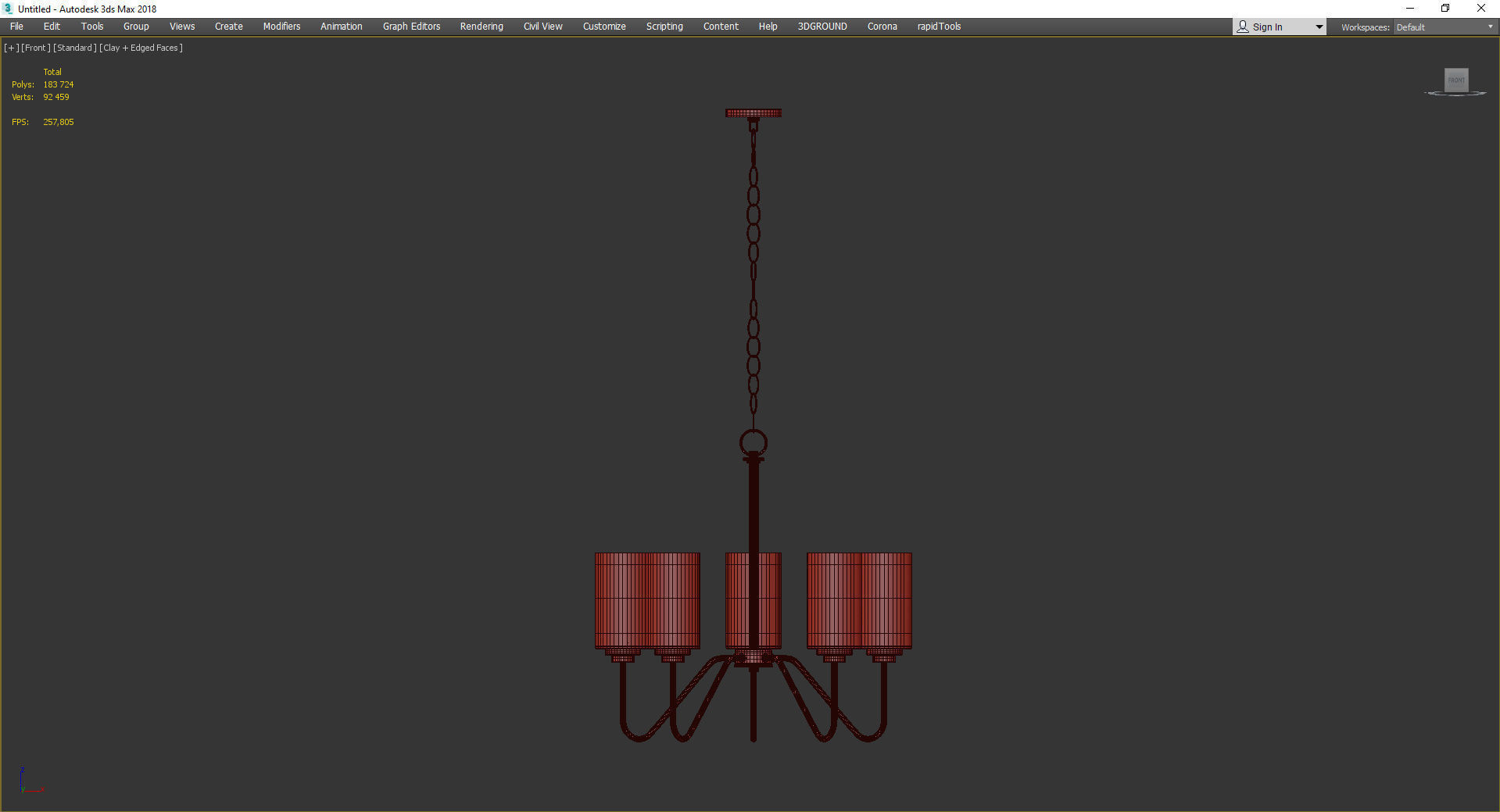Open the Graph Editors menu
The height and width of the screenshot is (812, 1500).
pyautogui.click(x=411, y=27)
